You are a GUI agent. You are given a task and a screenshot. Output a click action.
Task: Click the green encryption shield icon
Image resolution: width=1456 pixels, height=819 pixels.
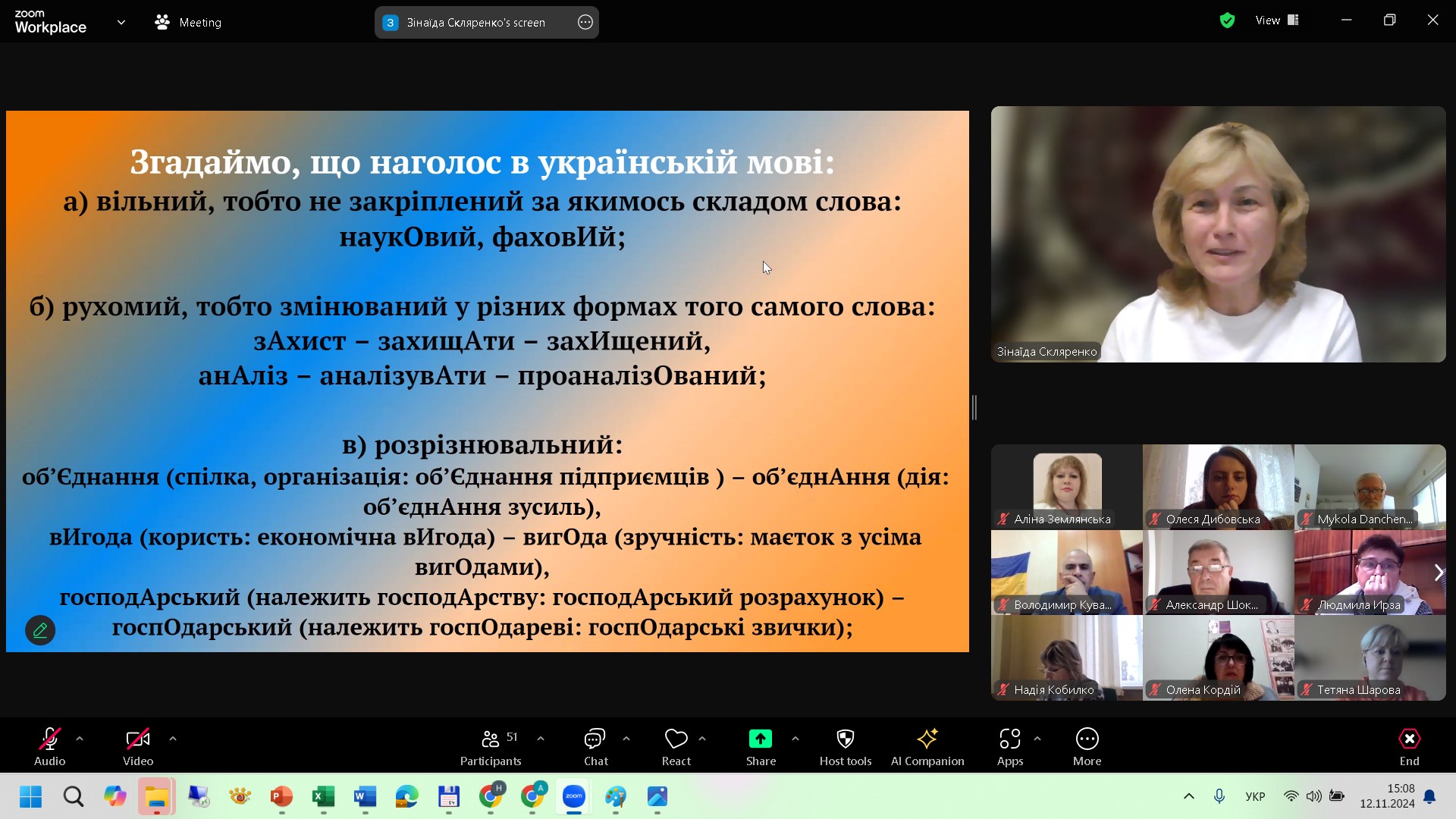click(x=1227, y=20)
